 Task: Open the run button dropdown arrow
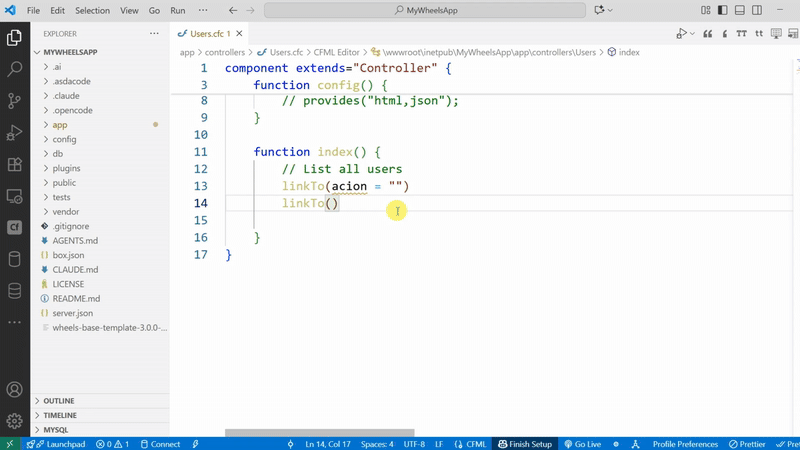tap(692, 34)
